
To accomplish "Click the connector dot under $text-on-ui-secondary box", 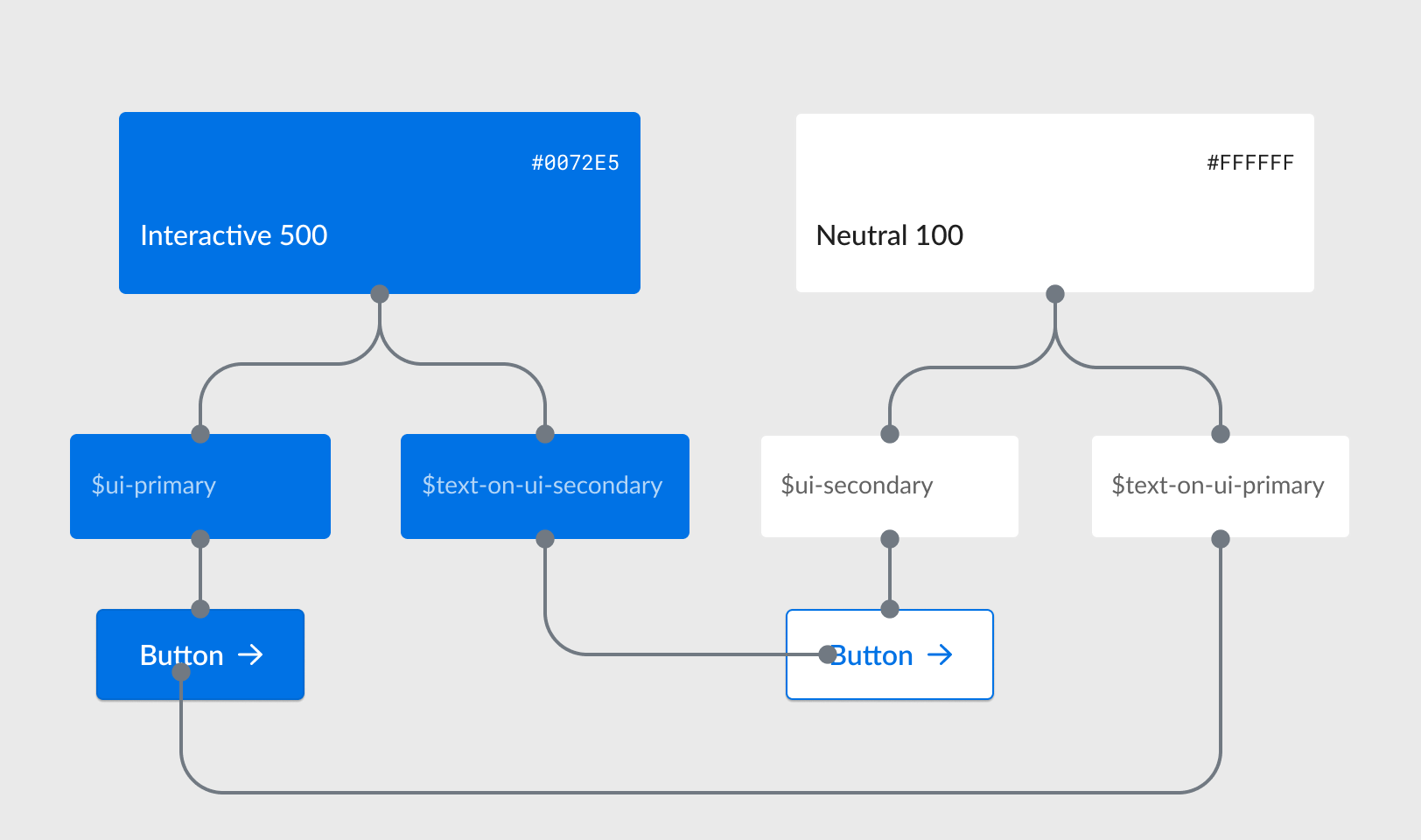I will [x=545, y=539].
